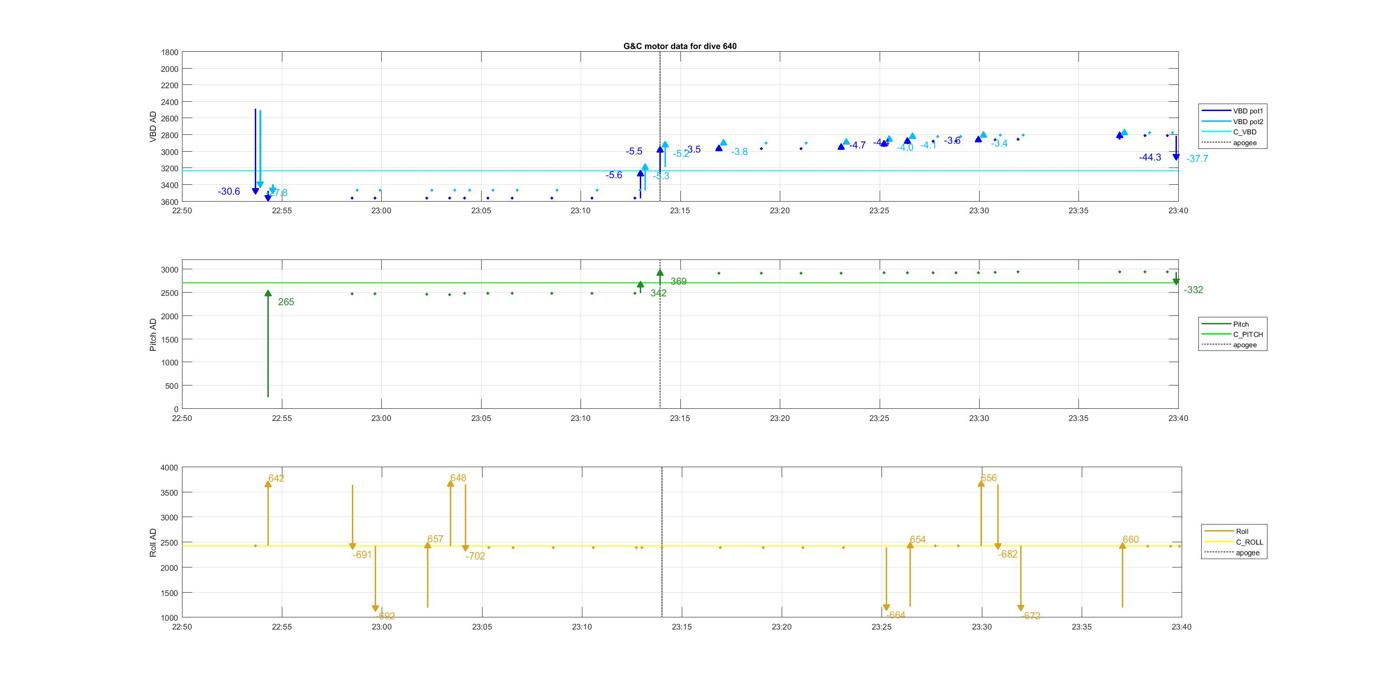
Task: Click the 2600 tick on VBD axis
Action: coord(170,119)
